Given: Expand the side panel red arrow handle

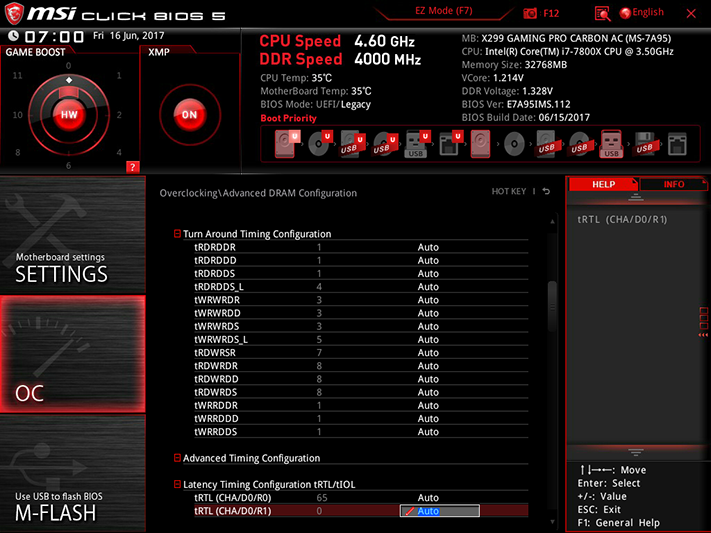Looking at the screenshot, I should (703, 322).
